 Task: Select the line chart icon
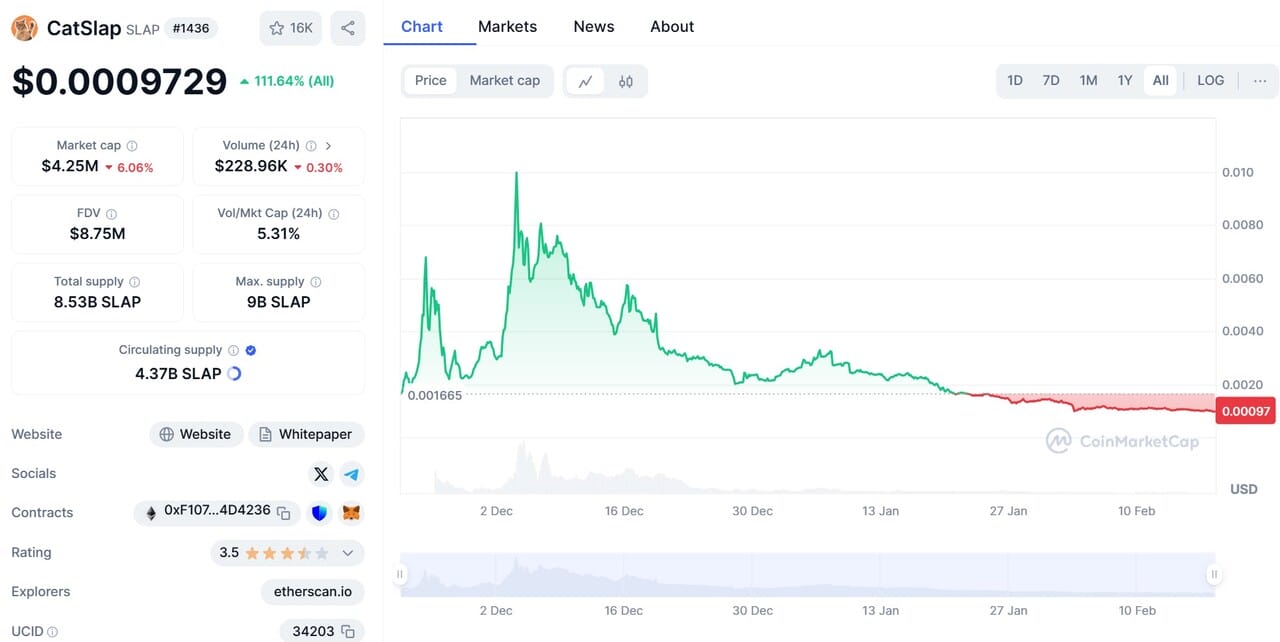(586, 80)
